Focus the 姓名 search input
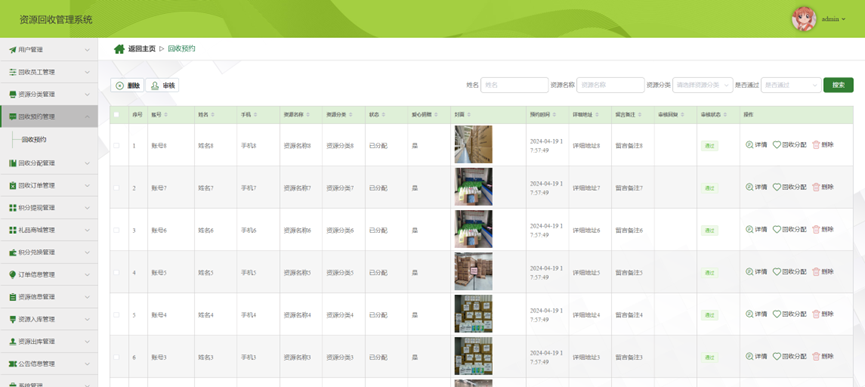This screenshot has height=387, width=865. (x=514, y=85)
